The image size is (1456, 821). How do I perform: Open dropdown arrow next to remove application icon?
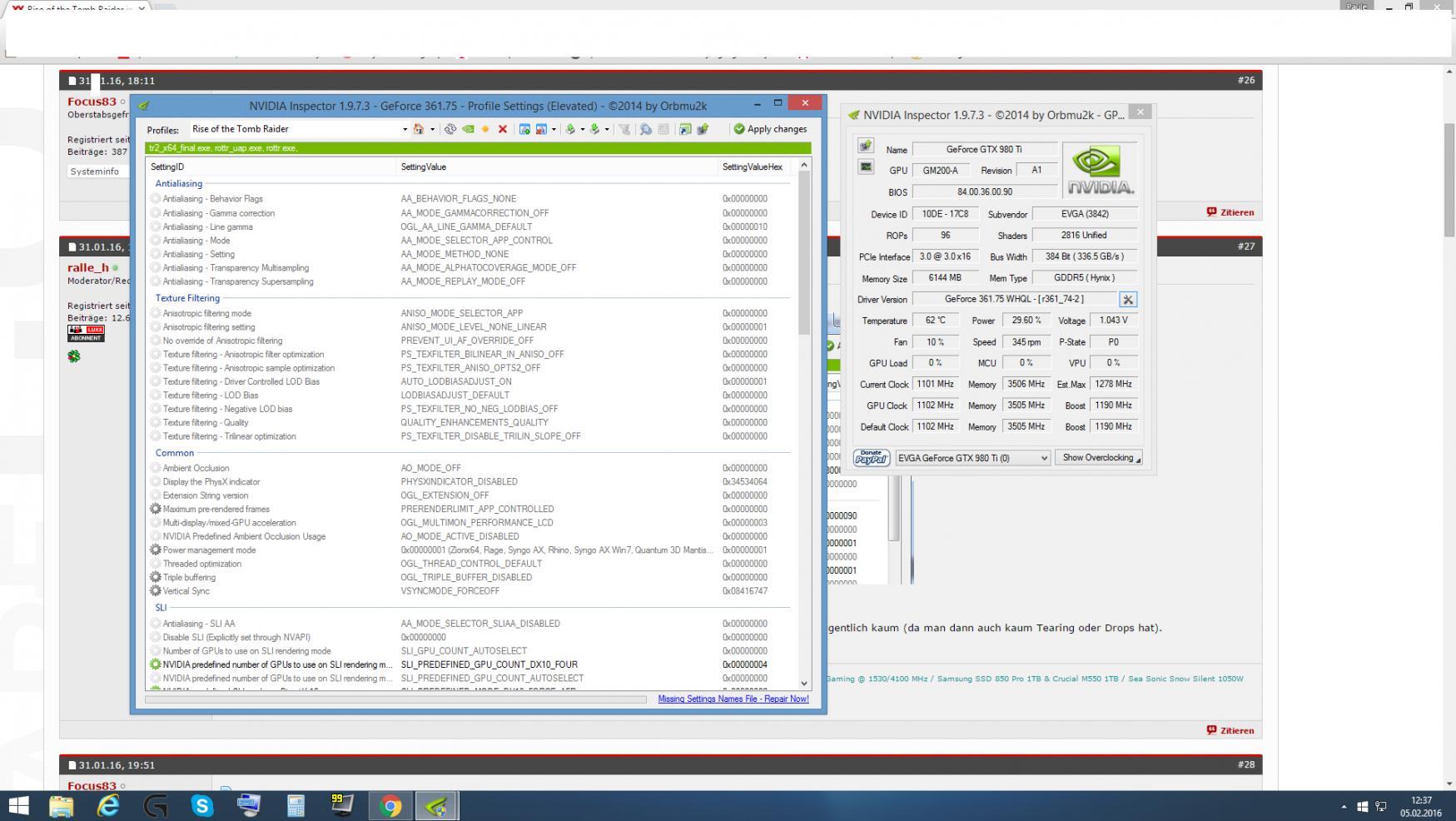coord(554,129)
